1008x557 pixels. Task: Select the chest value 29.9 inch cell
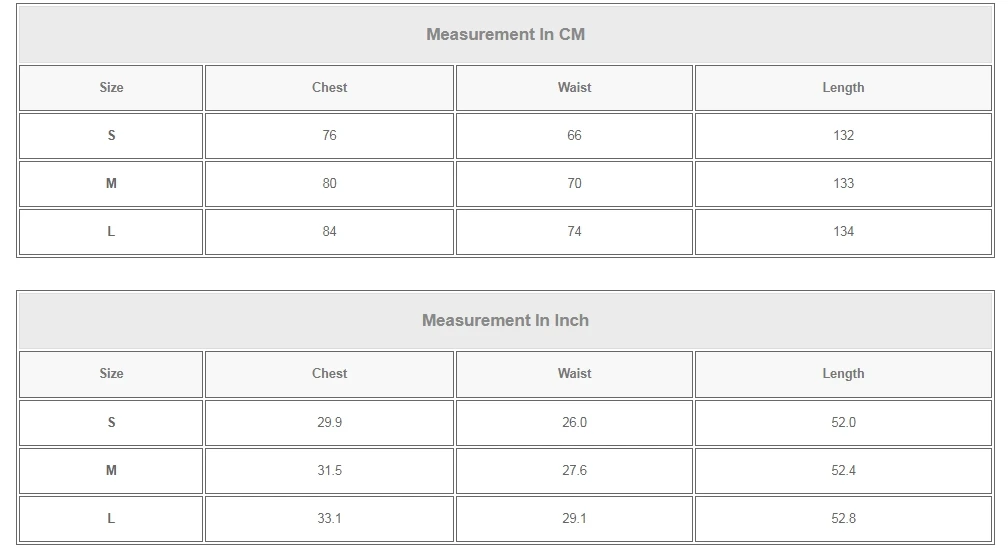[329, 423]
